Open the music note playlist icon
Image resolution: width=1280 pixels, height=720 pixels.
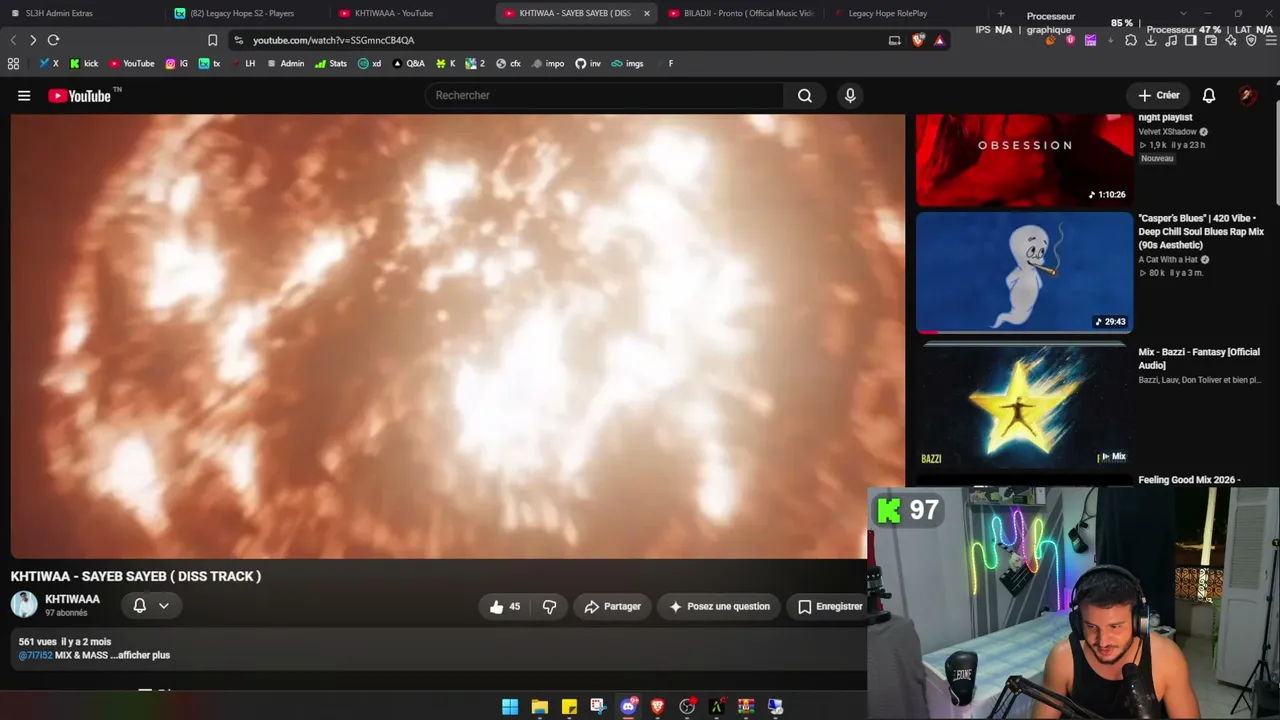(x=1171, y=41)
